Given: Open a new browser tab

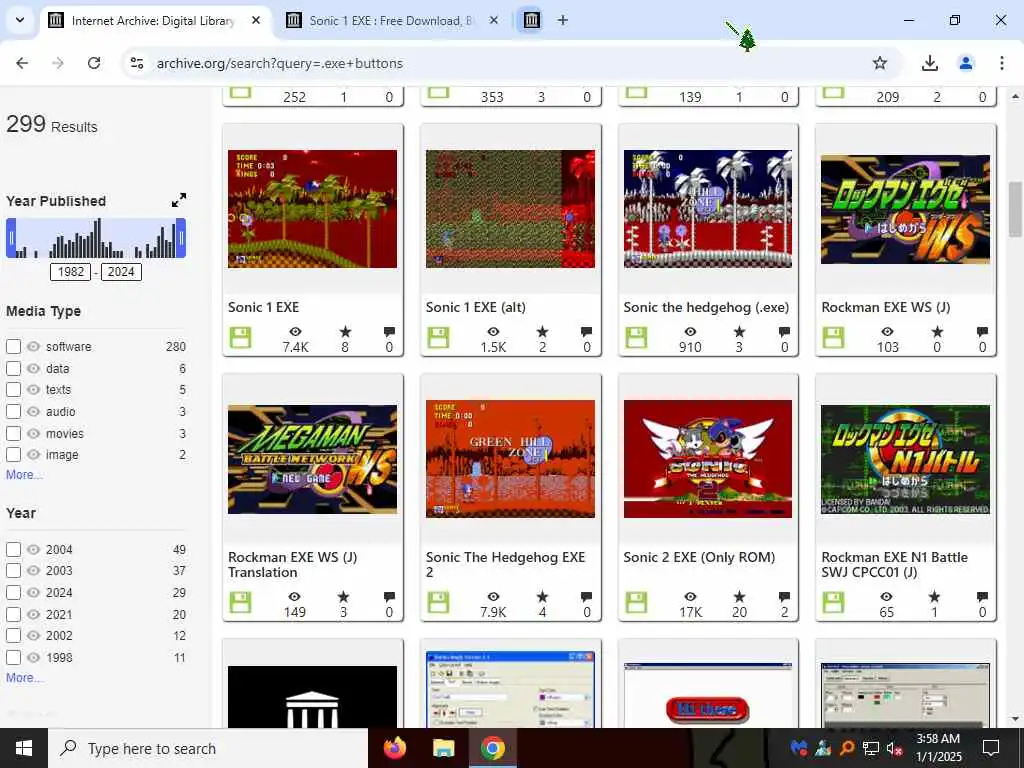Looking at the screenshot, I should (x=562, y=20).
